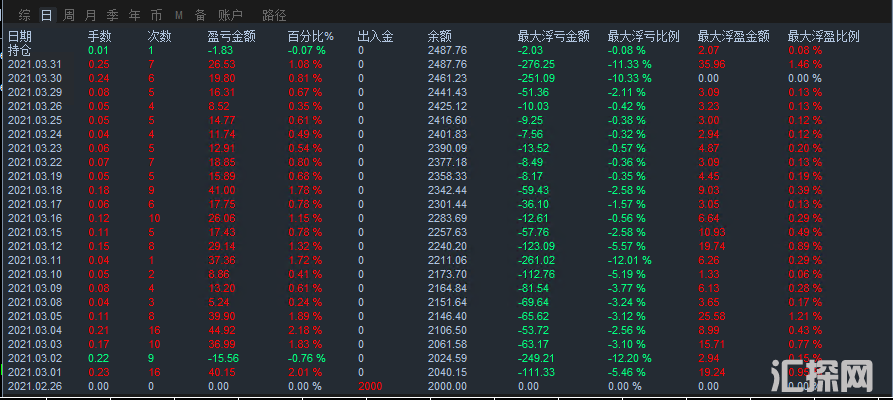
Task: Open the 币 currency tab
Action: coord(156,15)
